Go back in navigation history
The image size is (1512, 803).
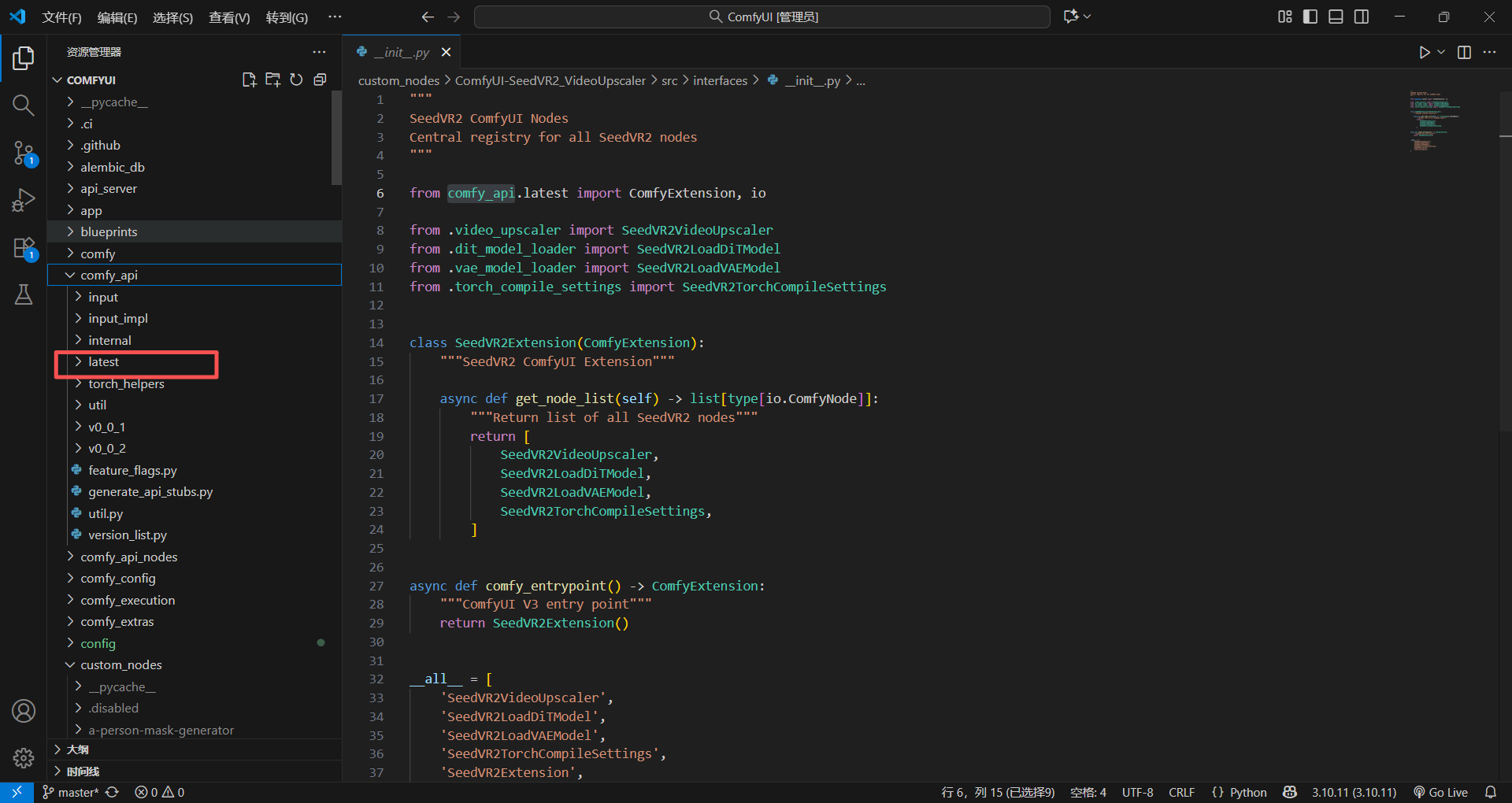tap(428, 17)
